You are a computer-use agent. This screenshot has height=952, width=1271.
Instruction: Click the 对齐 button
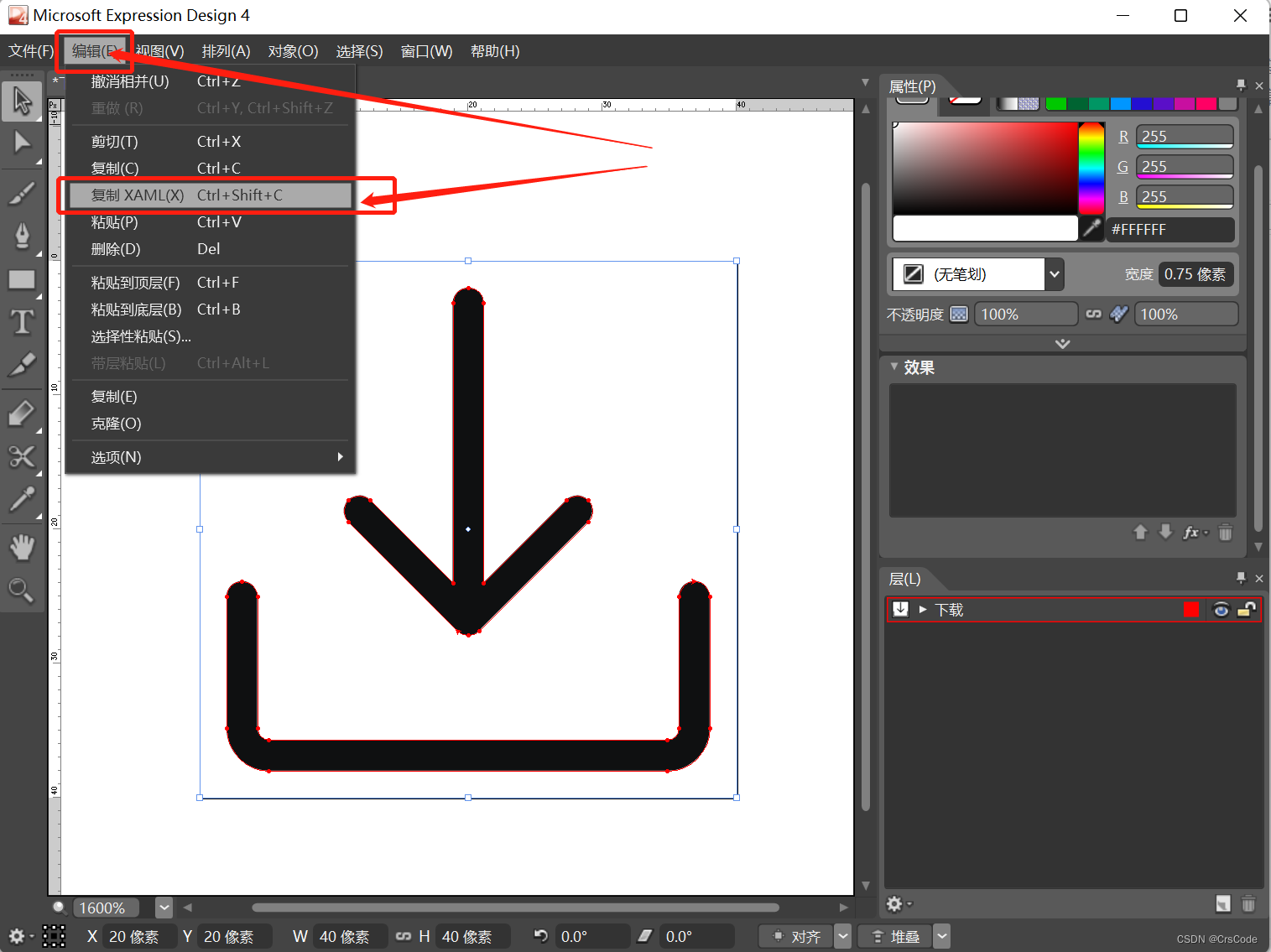click(x=797, y=936)
